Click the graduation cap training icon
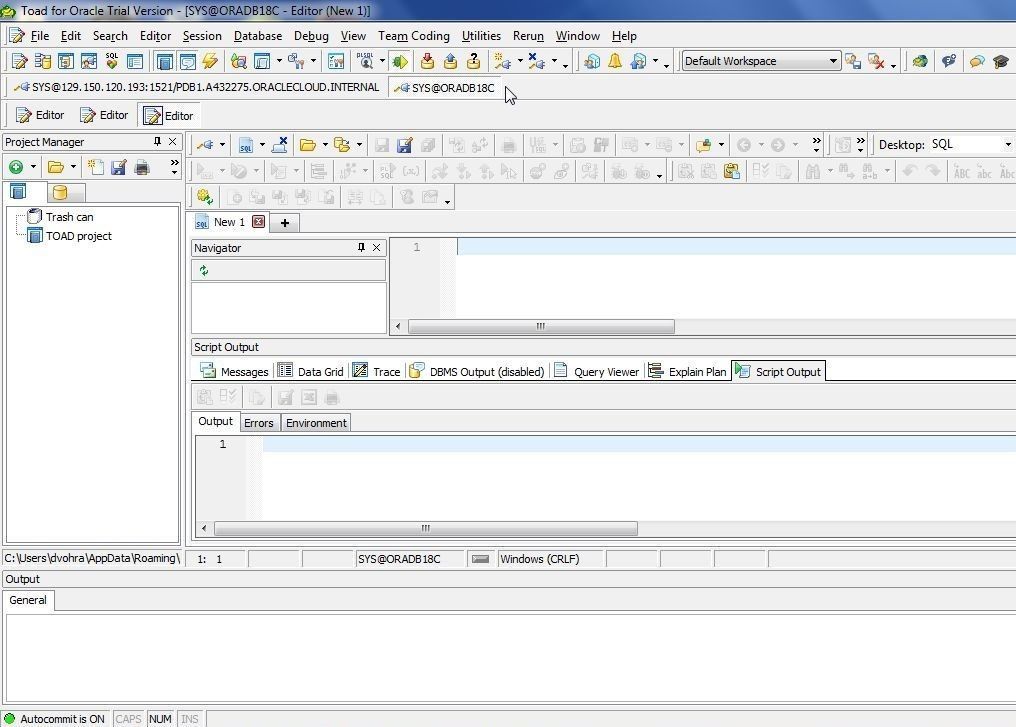Image resolution: width=1016 pixels, height=727 pixels. click(1000, 62)
